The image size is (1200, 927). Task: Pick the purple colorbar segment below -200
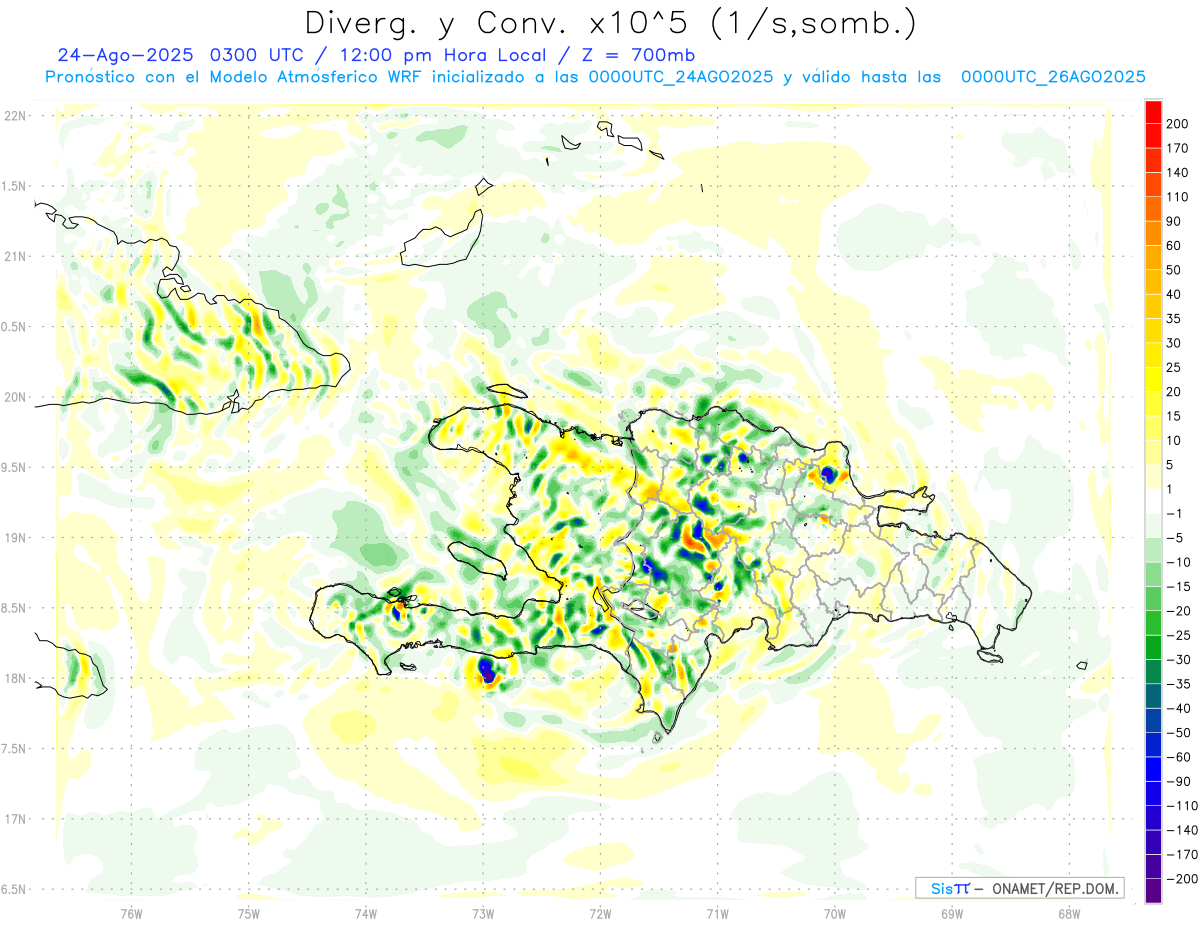point(1153,891)
